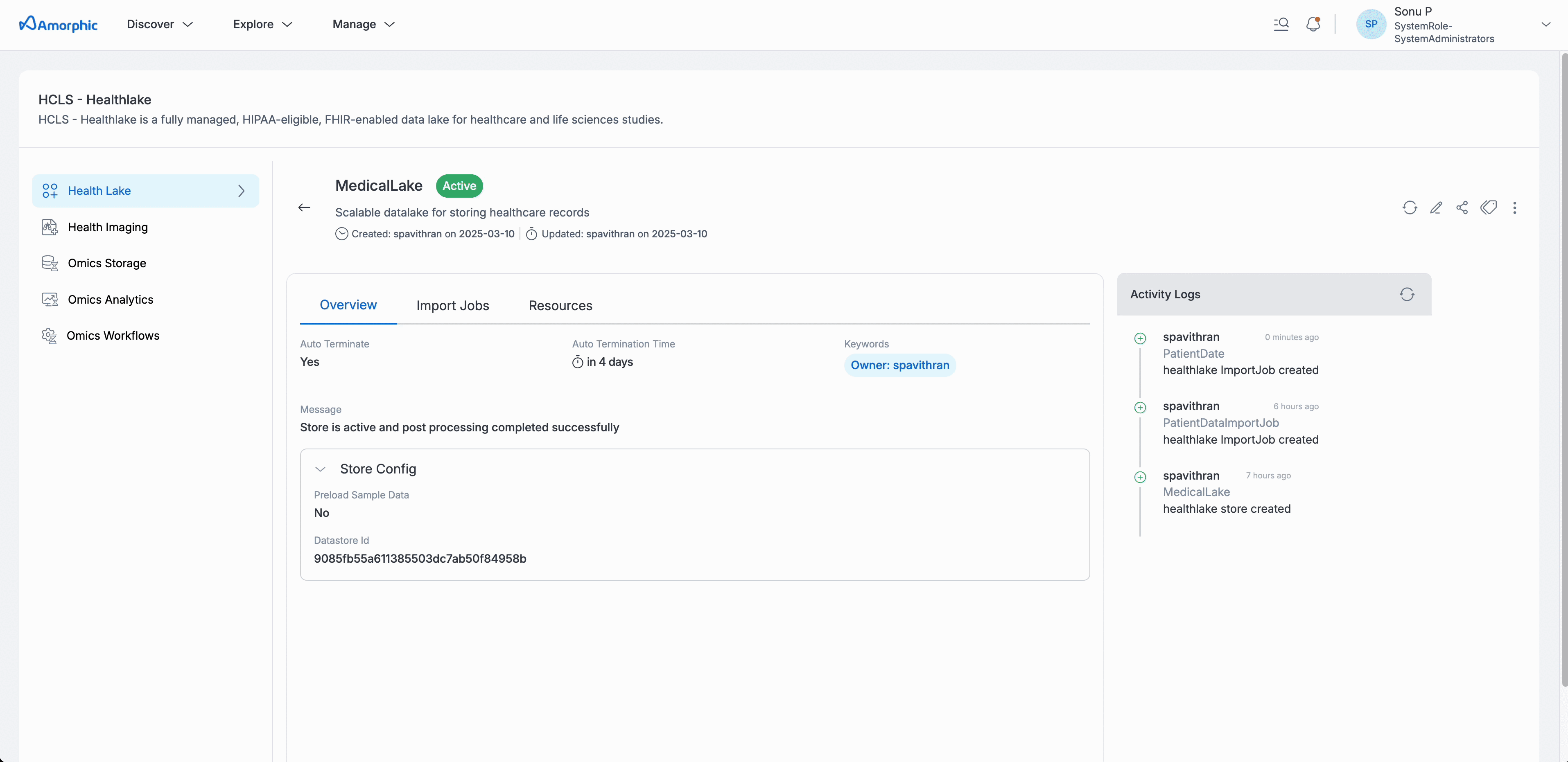Open Health Imaging in the sidebar
1568x762 pixels.
click(x=108, y=227)
